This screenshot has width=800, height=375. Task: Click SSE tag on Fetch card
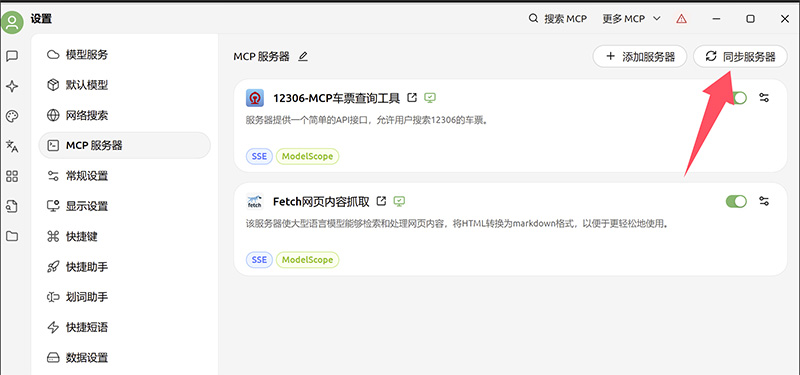tap(259, 260)
